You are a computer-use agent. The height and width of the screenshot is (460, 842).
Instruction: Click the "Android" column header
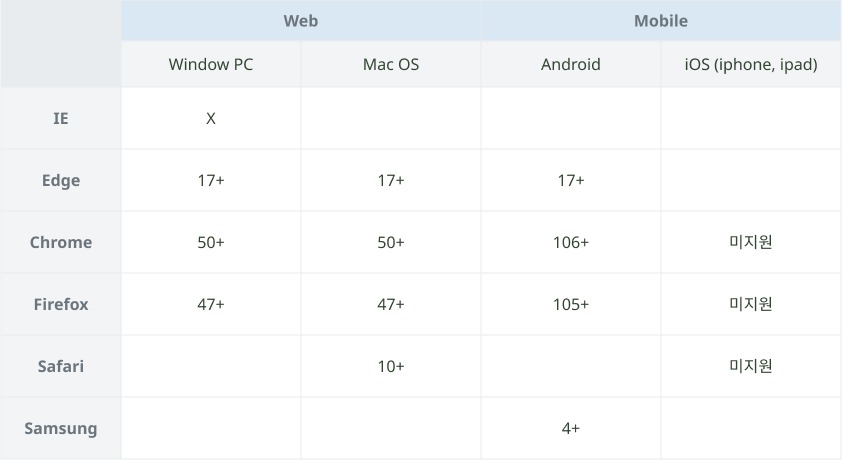click(x=571, y=65)
